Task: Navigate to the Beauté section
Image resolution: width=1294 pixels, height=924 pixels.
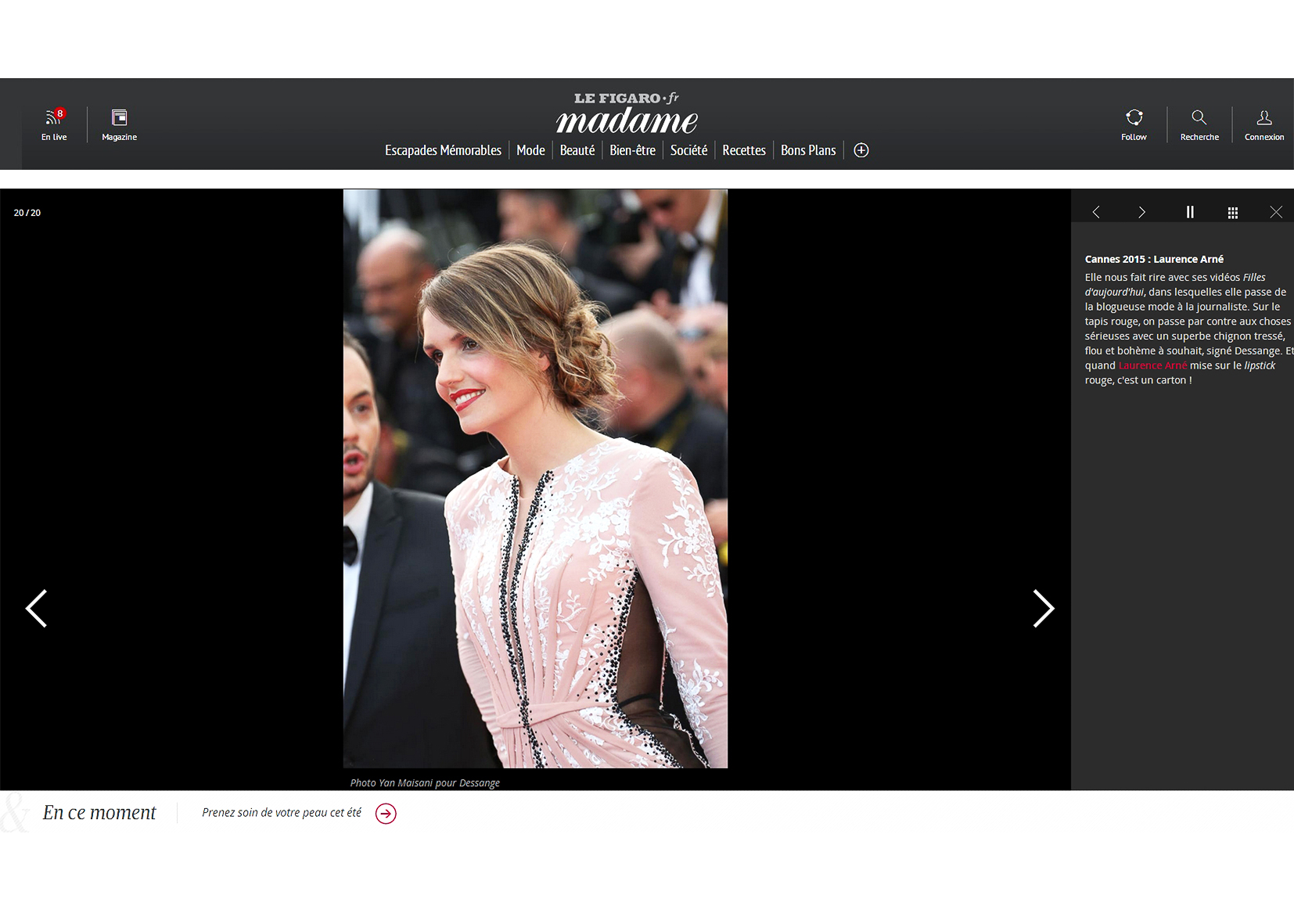Action: [577, 150]
